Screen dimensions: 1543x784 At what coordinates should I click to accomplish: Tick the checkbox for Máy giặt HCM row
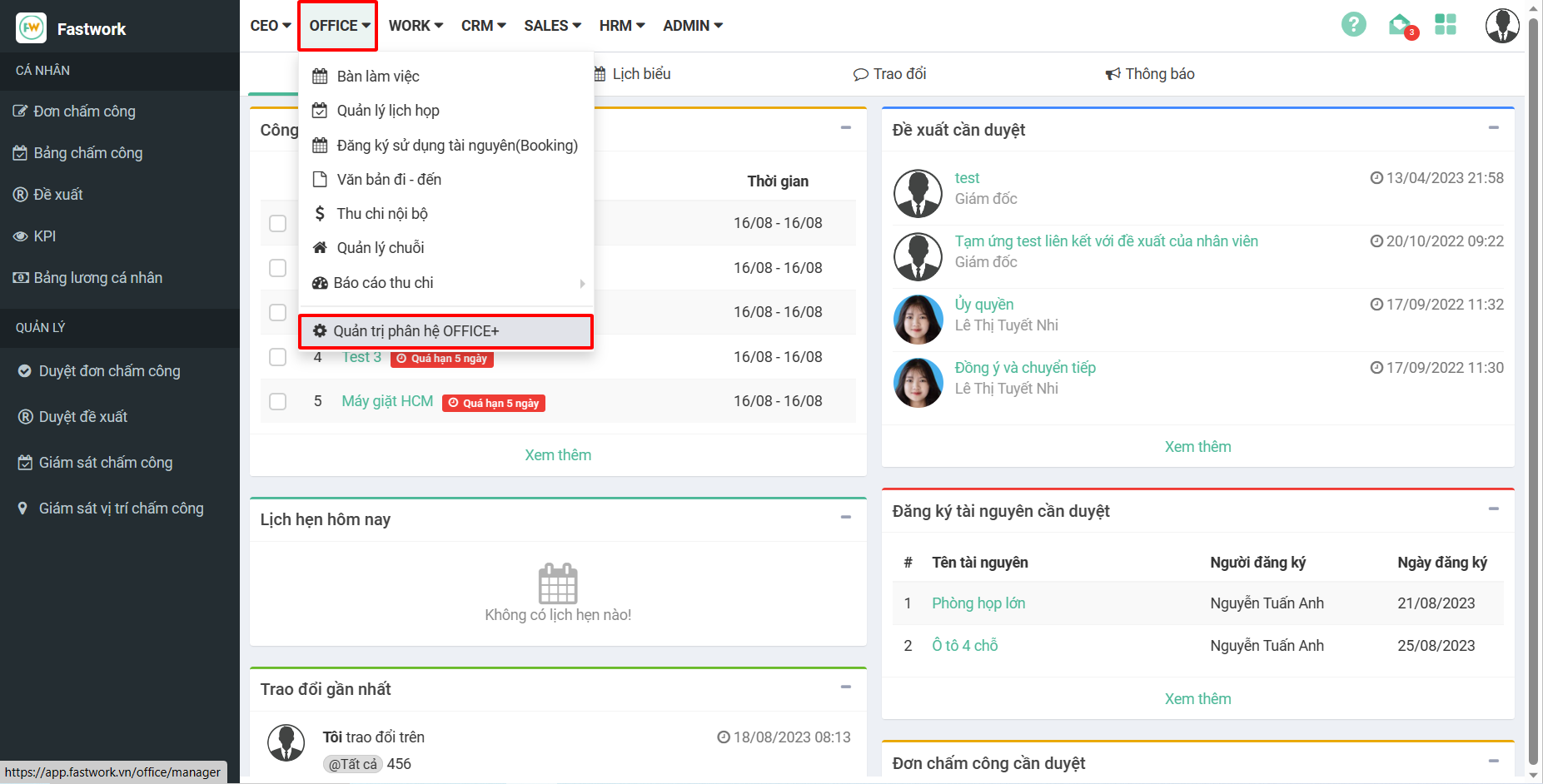tap(278, 402)
